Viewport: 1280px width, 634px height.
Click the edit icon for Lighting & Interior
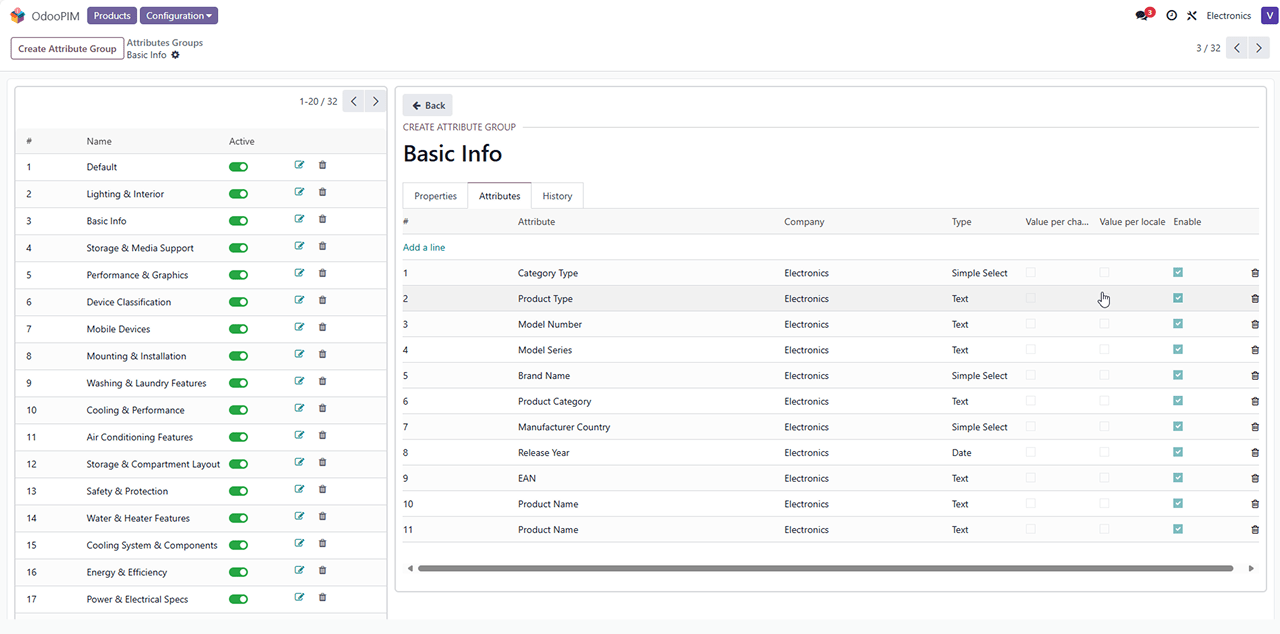(x=299, y=193)
